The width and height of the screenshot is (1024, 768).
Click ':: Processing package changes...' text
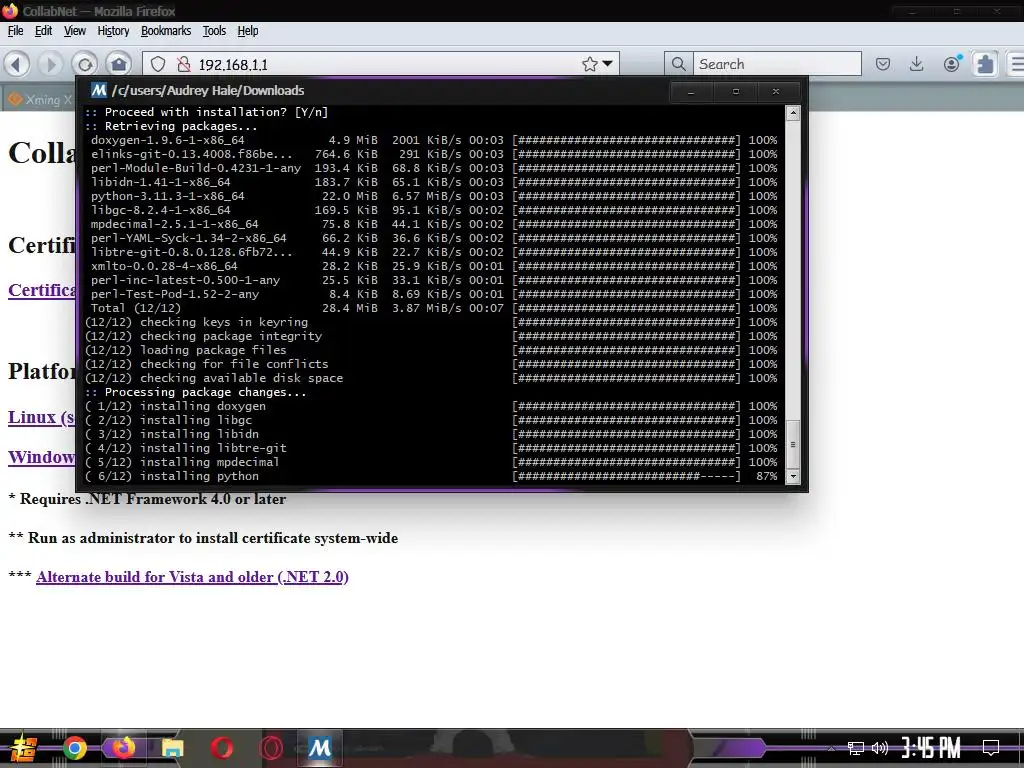tap(195, 392)
